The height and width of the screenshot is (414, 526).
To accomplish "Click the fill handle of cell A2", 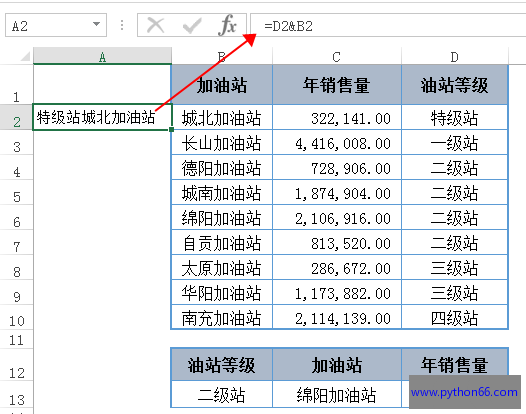I will pyautogui.click(x=171, y=130).
